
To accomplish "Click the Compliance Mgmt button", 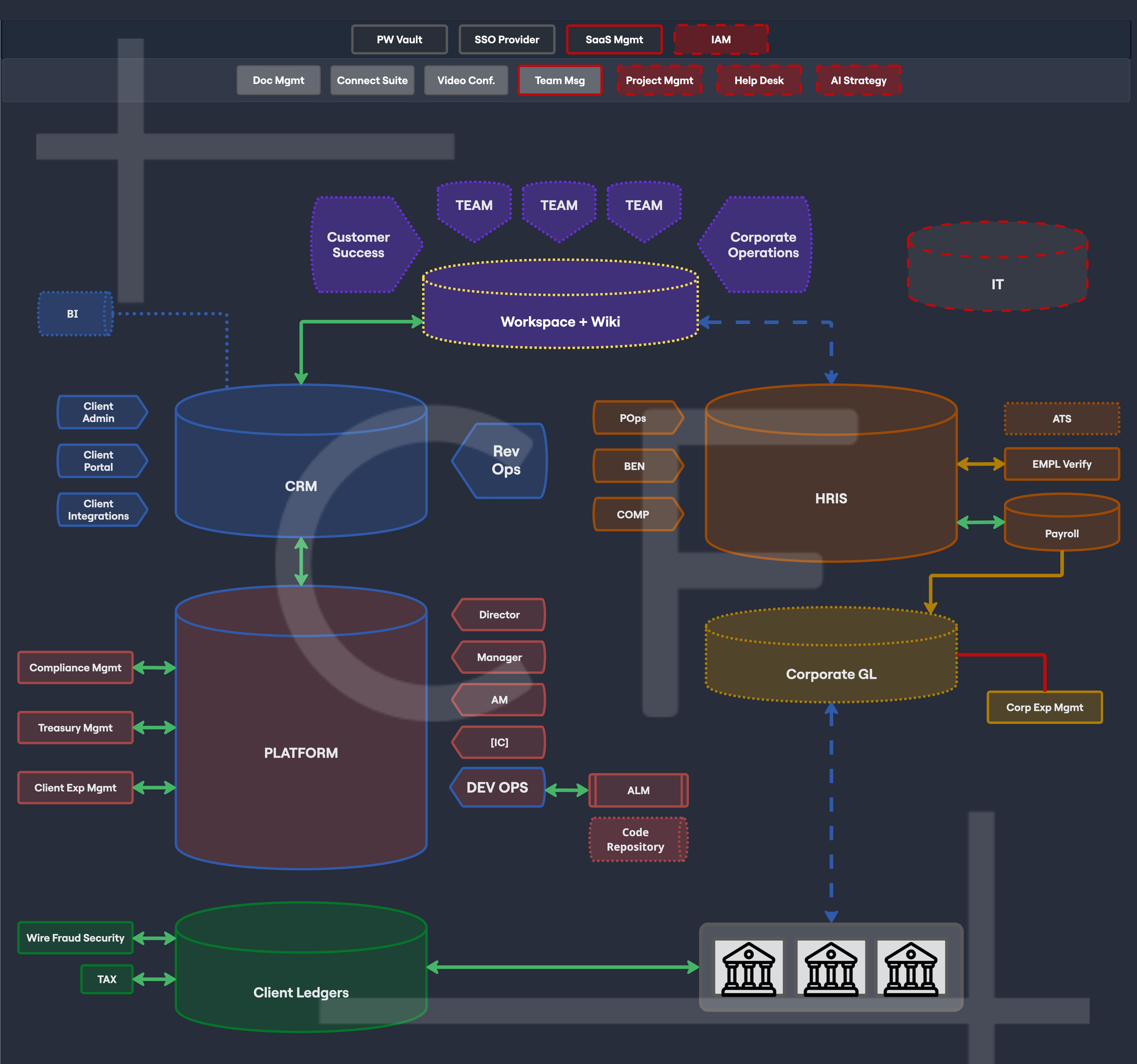I will [75, 668].
